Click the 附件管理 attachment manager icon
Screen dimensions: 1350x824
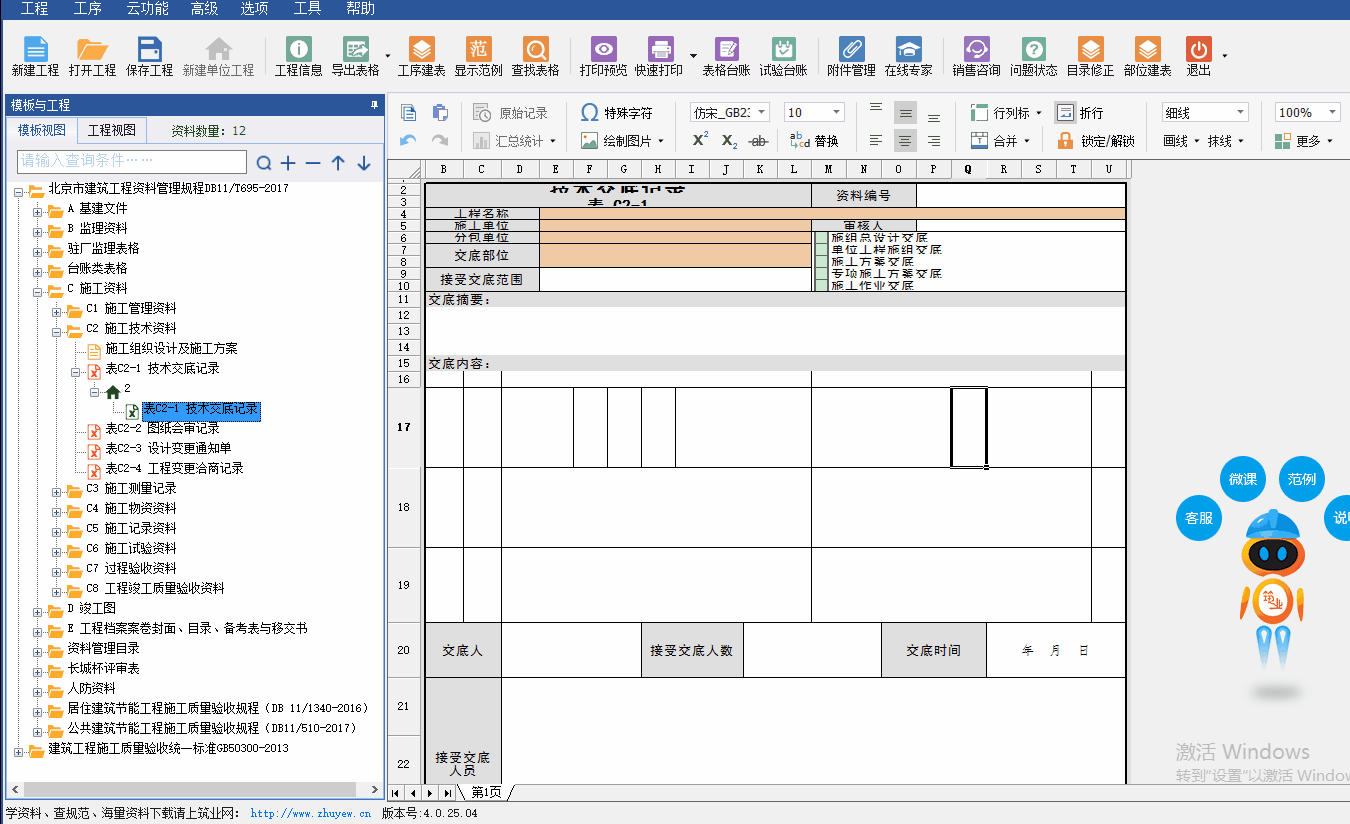coord(851,56)
